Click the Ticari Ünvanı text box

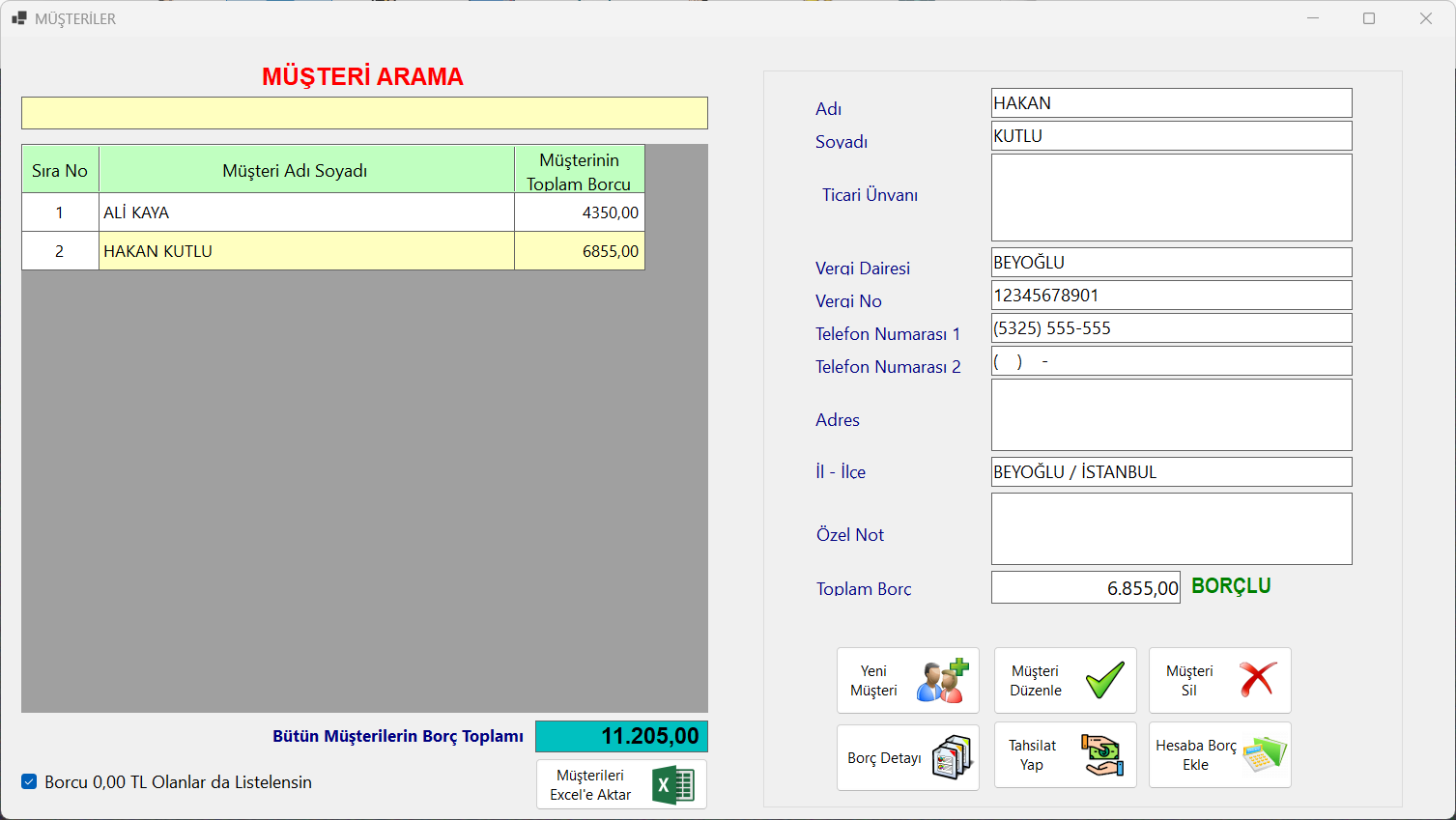click(1171, 197)
